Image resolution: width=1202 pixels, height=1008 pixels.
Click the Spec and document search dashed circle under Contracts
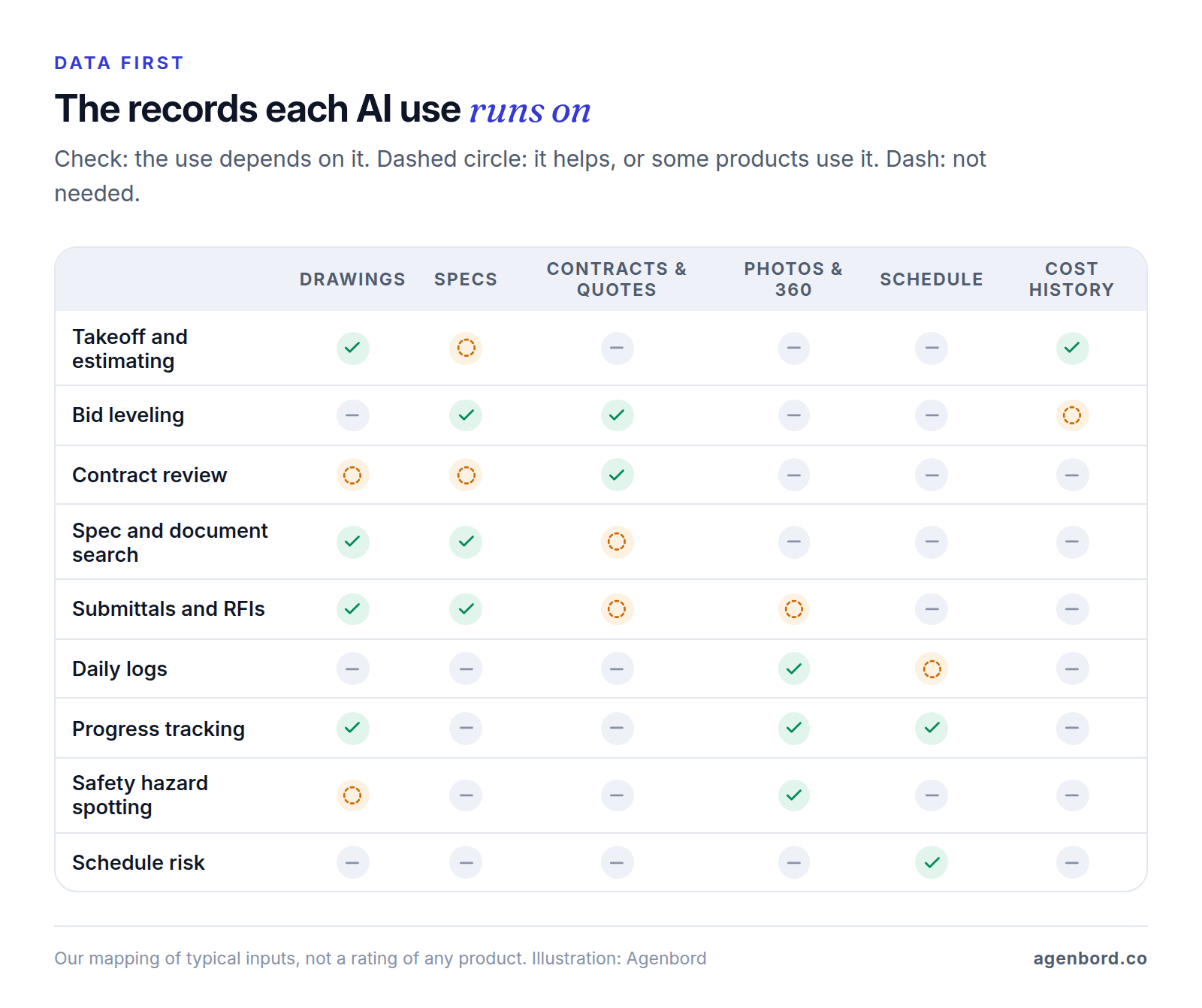[x=617, y=542]
